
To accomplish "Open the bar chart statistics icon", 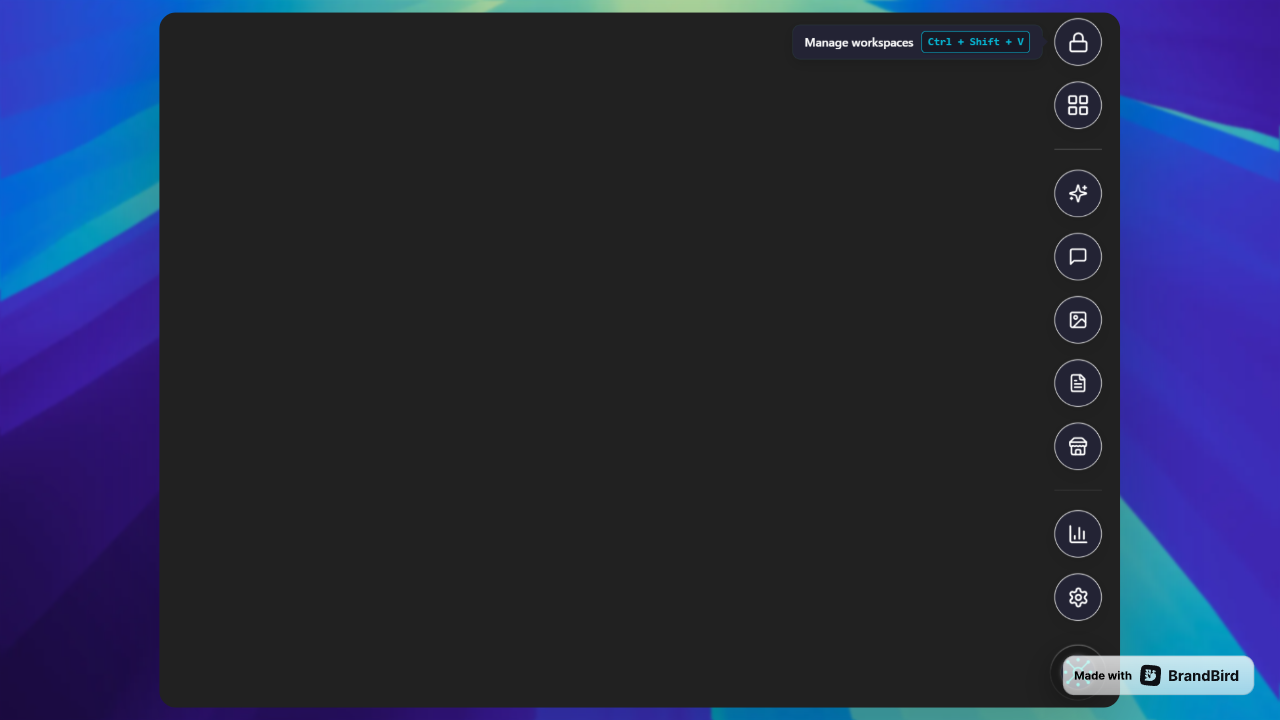I will [1077, 533].
